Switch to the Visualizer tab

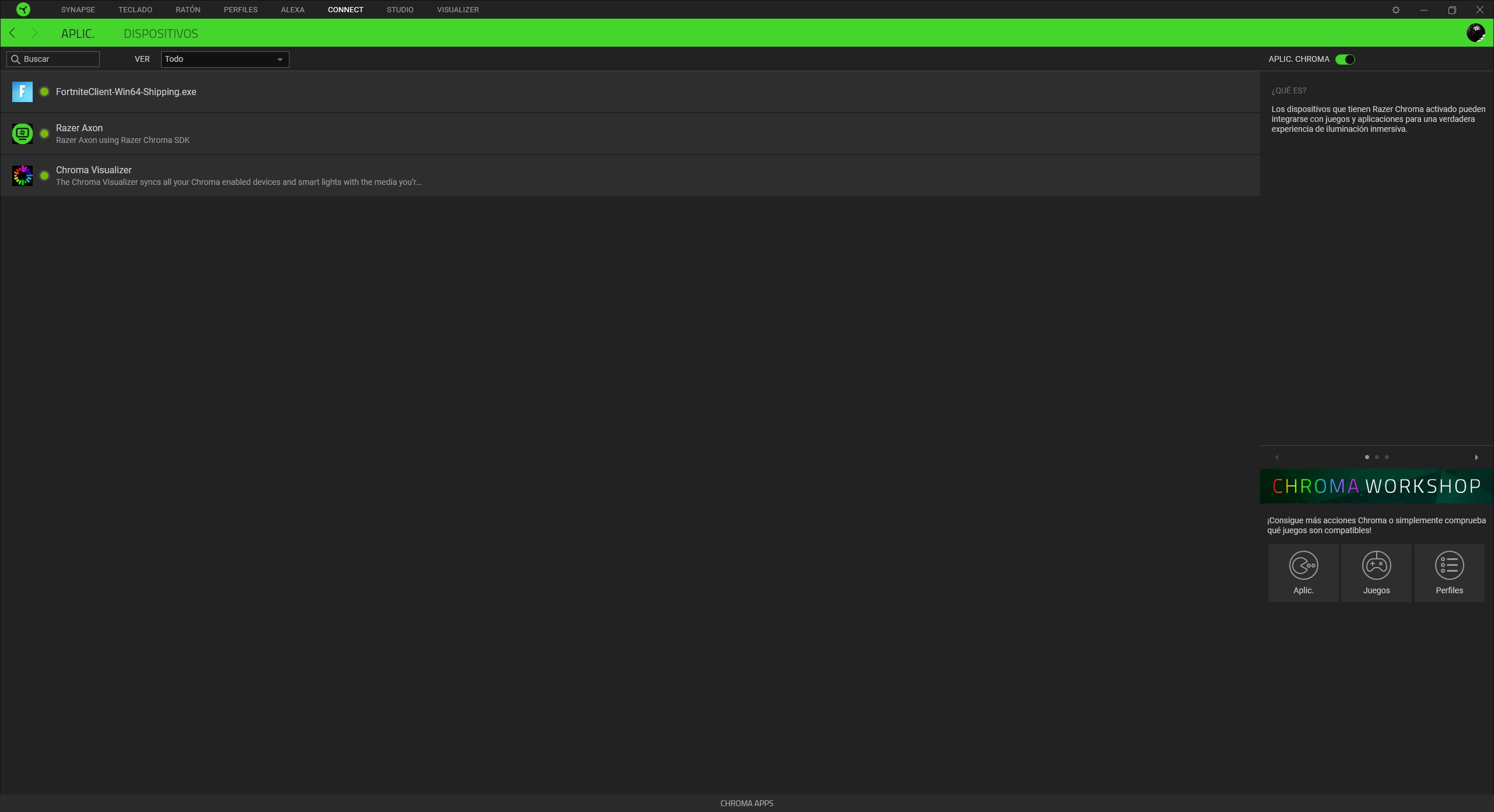pos(458,10)
